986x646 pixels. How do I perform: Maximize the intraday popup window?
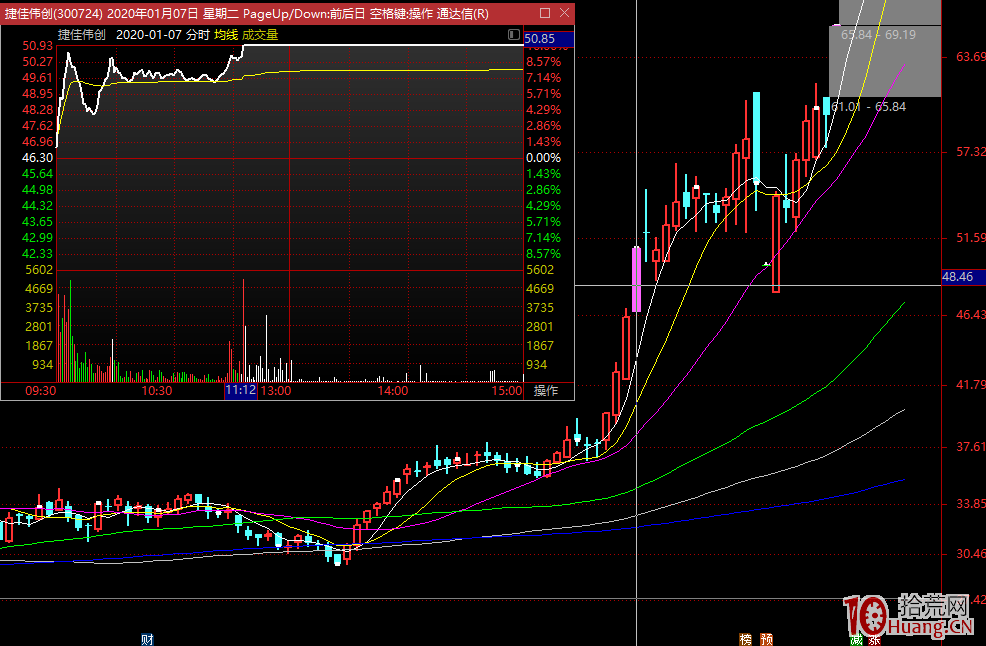click(x=544, y=14)
